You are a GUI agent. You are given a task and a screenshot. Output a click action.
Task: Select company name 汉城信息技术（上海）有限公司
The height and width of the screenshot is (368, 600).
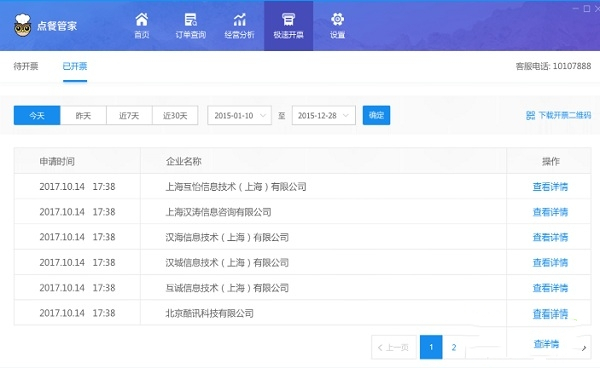coord(227,262)
